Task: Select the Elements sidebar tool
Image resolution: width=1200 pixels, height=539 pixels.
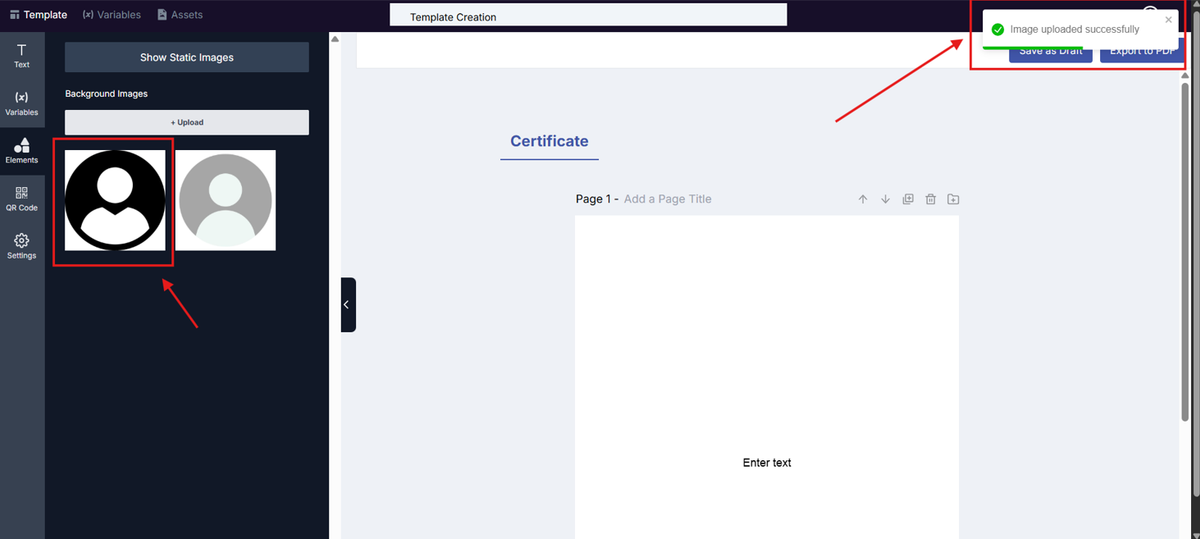Action: coord(22,151)
